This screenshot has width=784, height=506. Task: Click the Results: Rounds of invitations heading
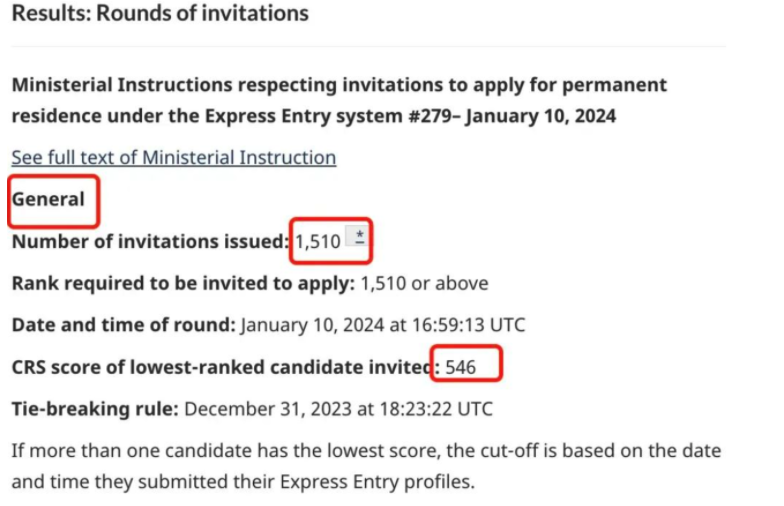[x=160, y=14]
